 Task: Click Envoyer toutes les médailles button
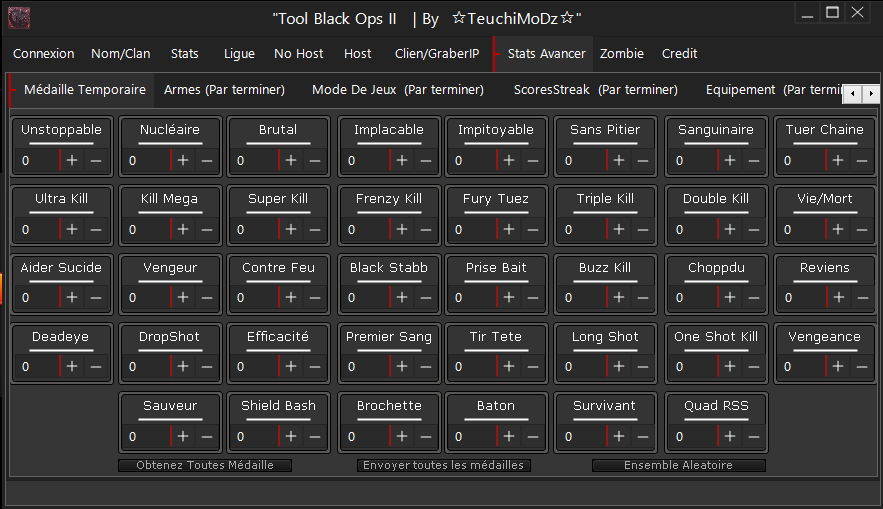(444, 465)
